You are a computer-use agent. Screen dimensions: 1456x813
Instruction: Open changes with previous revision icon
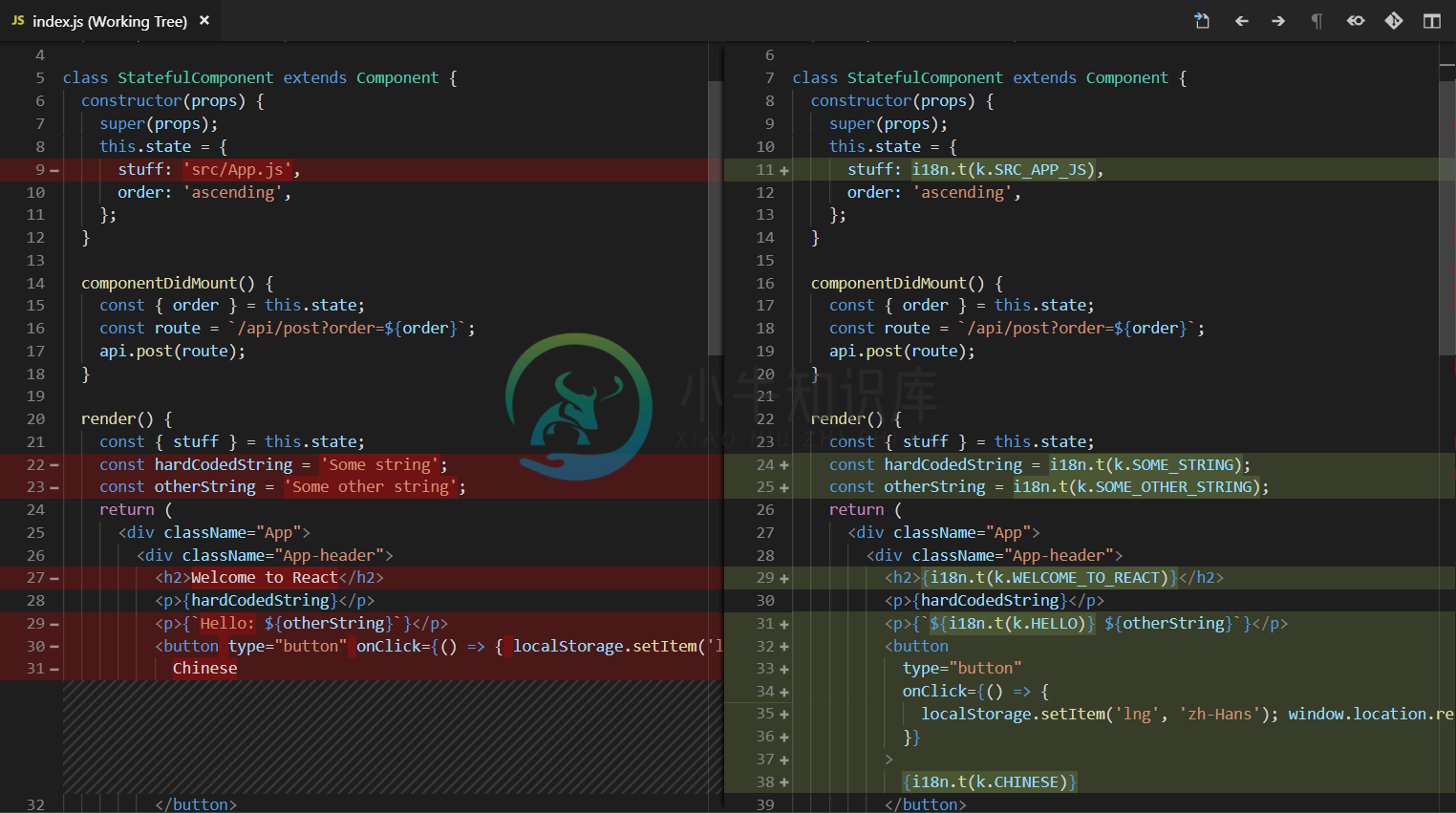[1356, 20]
